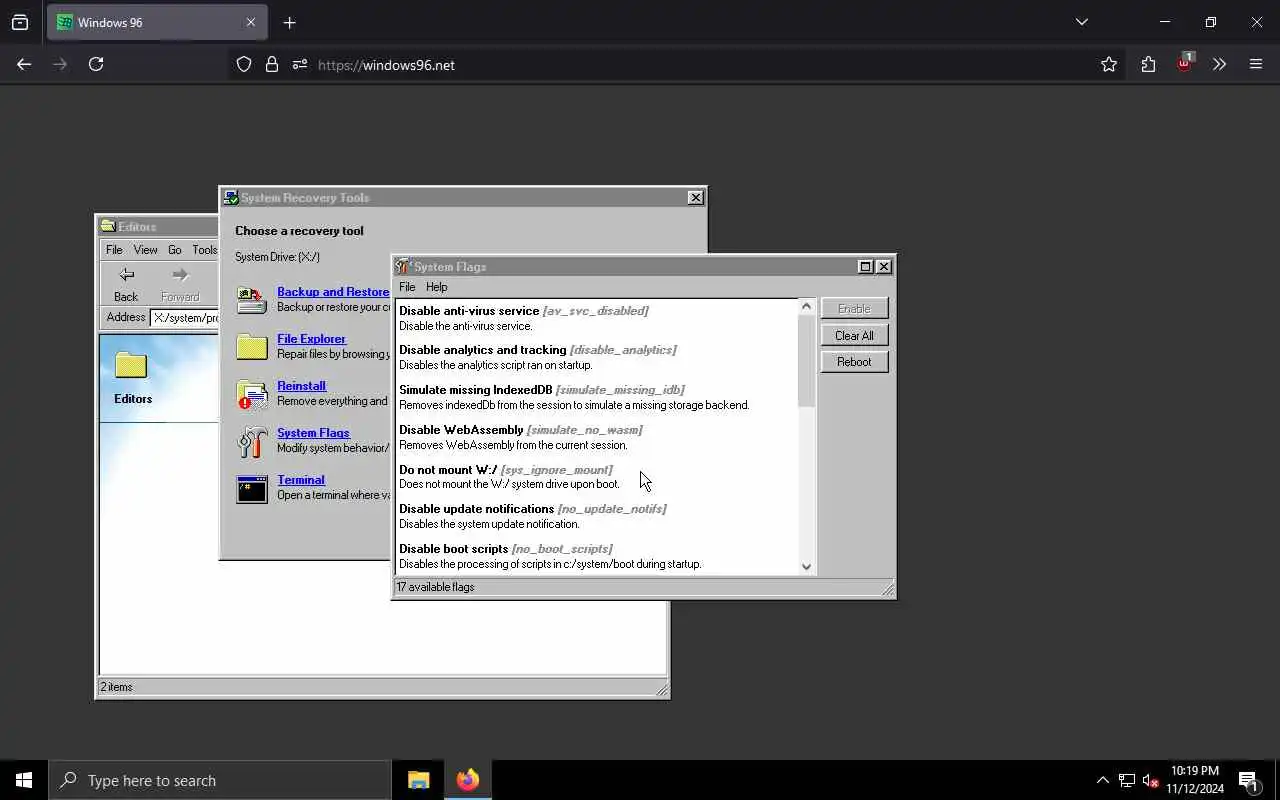Click the Reboot button
Screen dimensions: 1280x800
tap(854, 362)
